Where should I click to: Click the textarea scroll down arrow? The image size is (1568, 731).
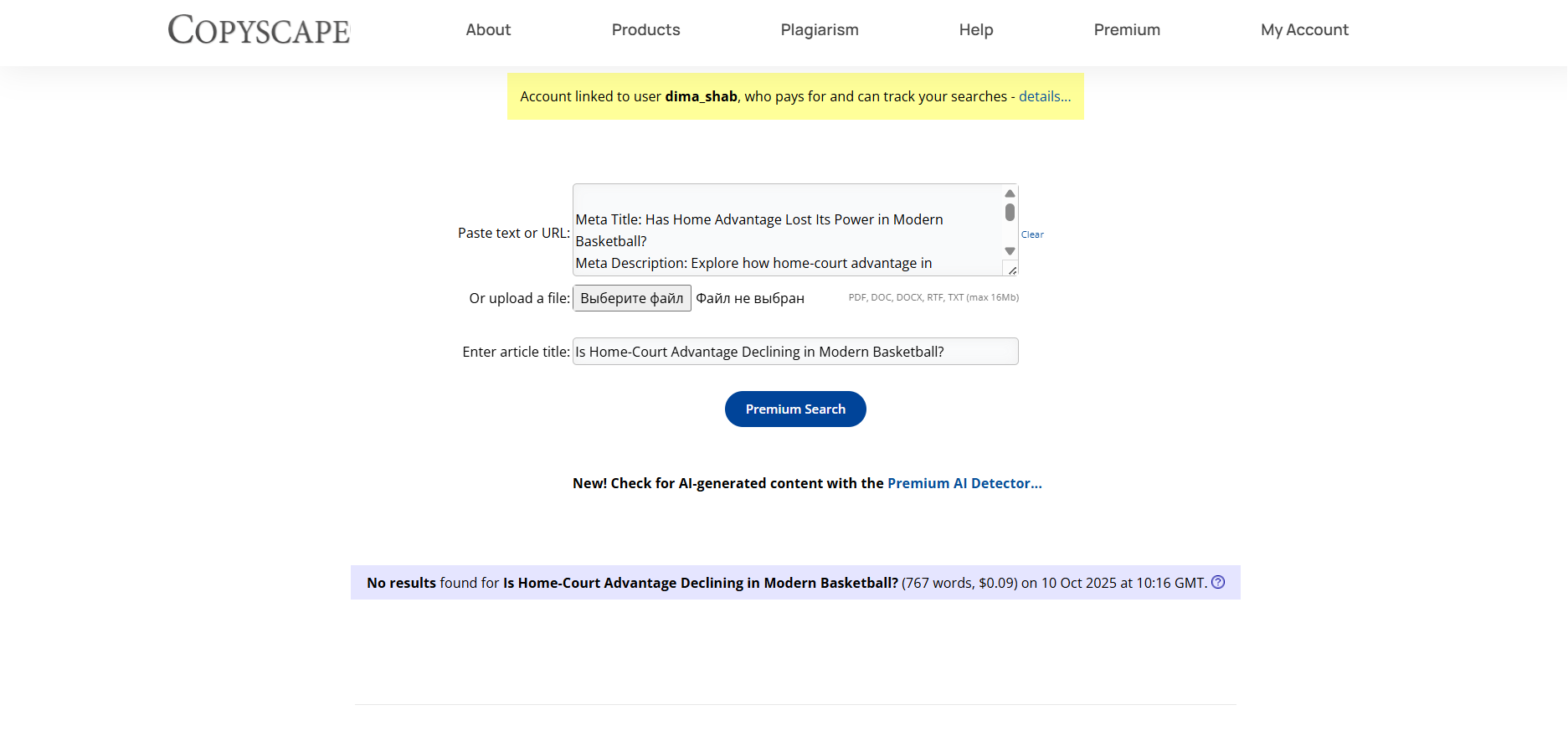point(1010,251)
